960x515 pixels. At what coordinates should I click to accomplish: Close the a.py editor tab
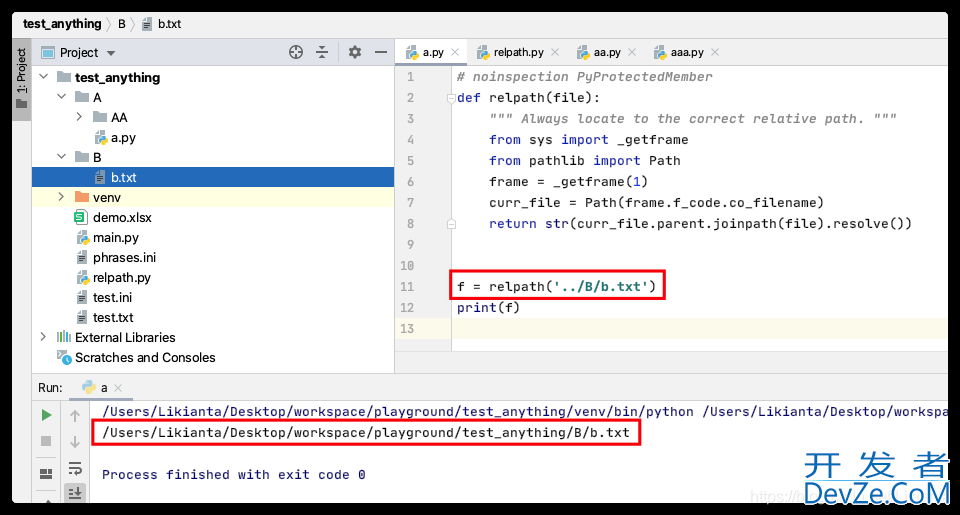455,53
